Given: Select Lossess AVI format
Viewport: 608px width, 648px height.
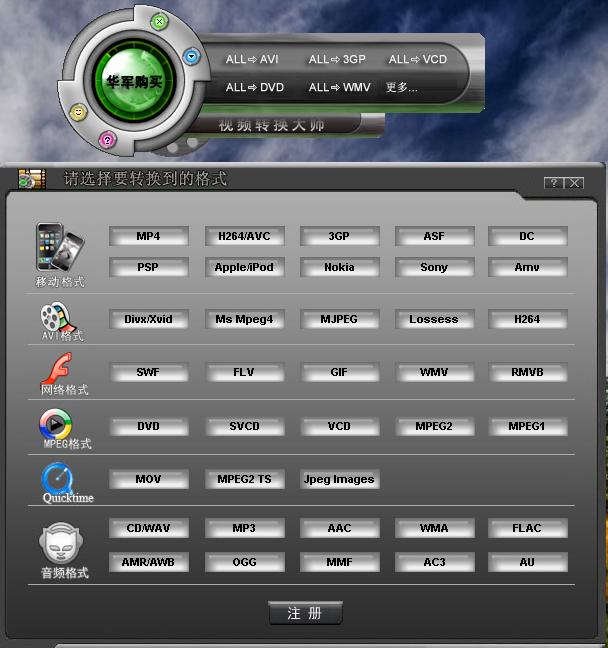Looking at the screenshot, I should coord(434,319).
